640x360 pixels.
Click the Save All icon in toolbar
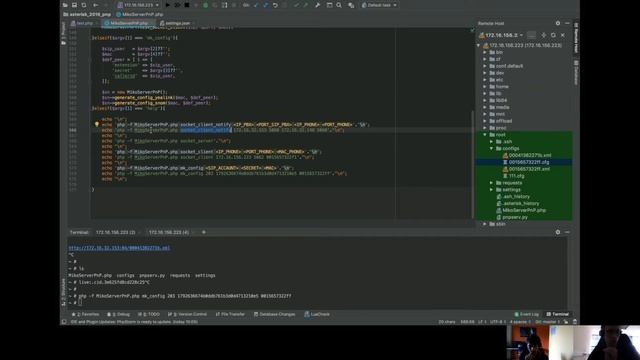pos(74,5)
